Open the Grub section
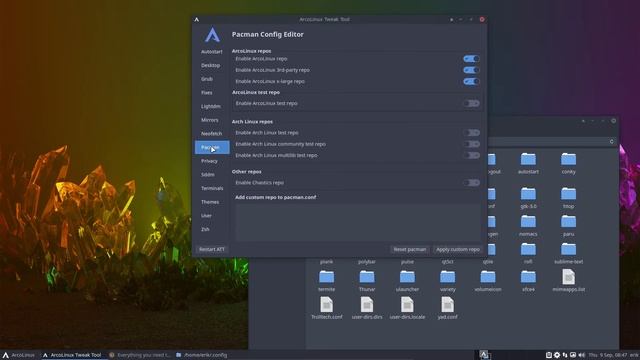 212,79
